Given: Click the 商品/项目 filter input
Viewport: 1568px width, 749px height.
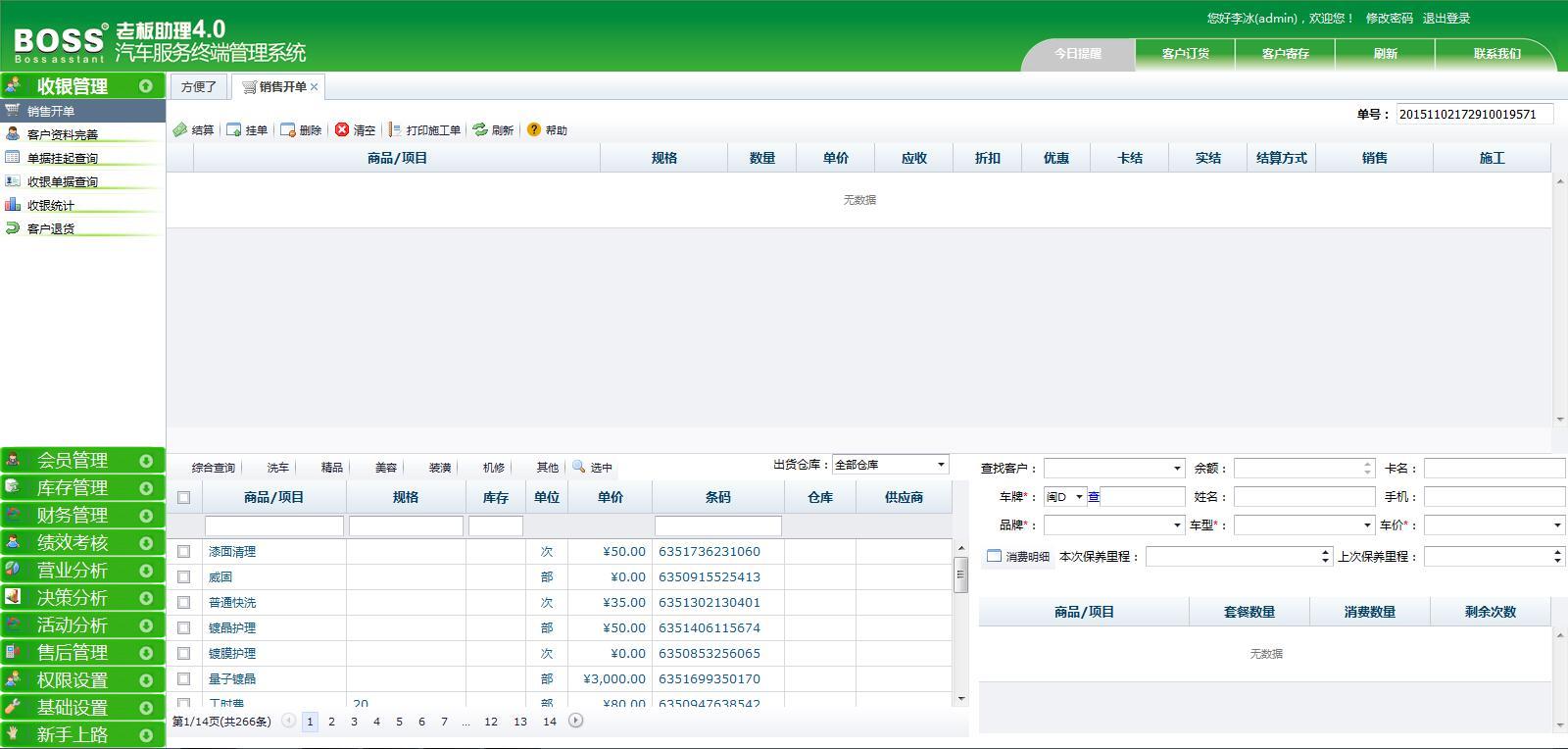Looking at the screenshot, I should click(274, 526).
